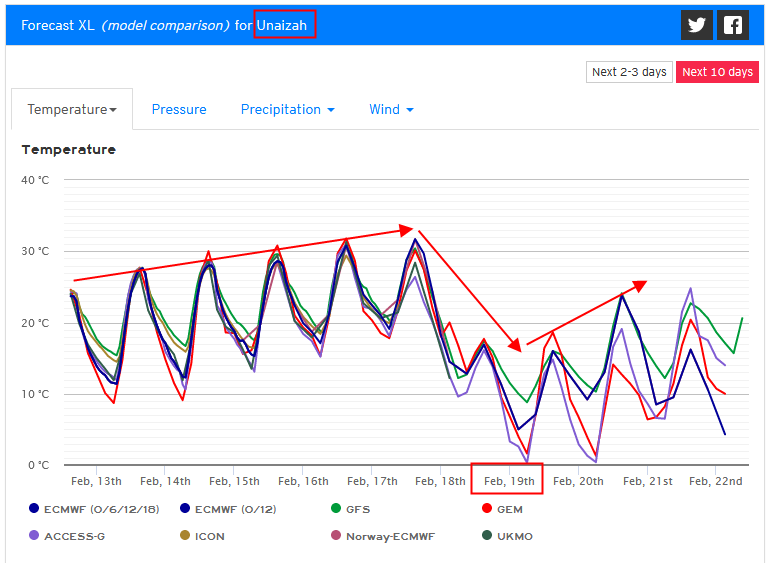Select the Next 10 days view
This screenshot has height=563, width=775.
point(717,72)
